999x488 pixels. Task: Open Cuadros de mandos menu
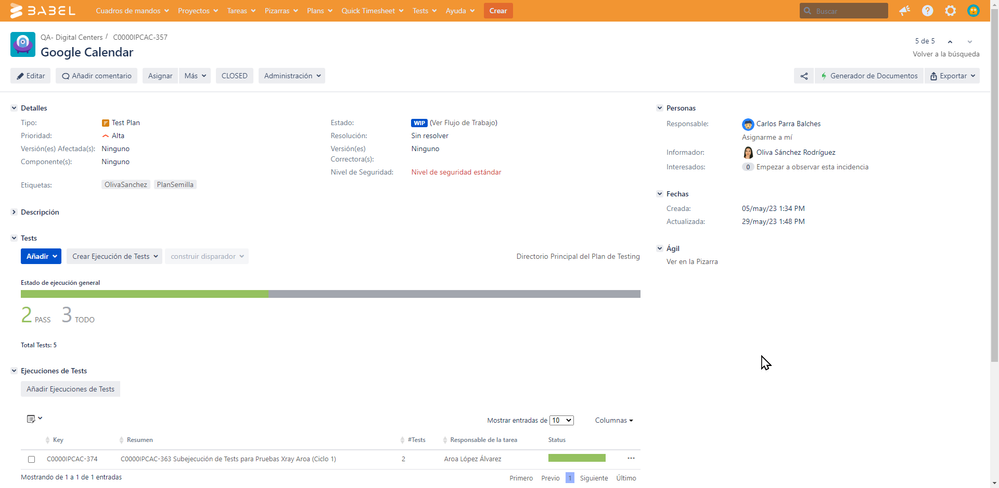(133, 11)
